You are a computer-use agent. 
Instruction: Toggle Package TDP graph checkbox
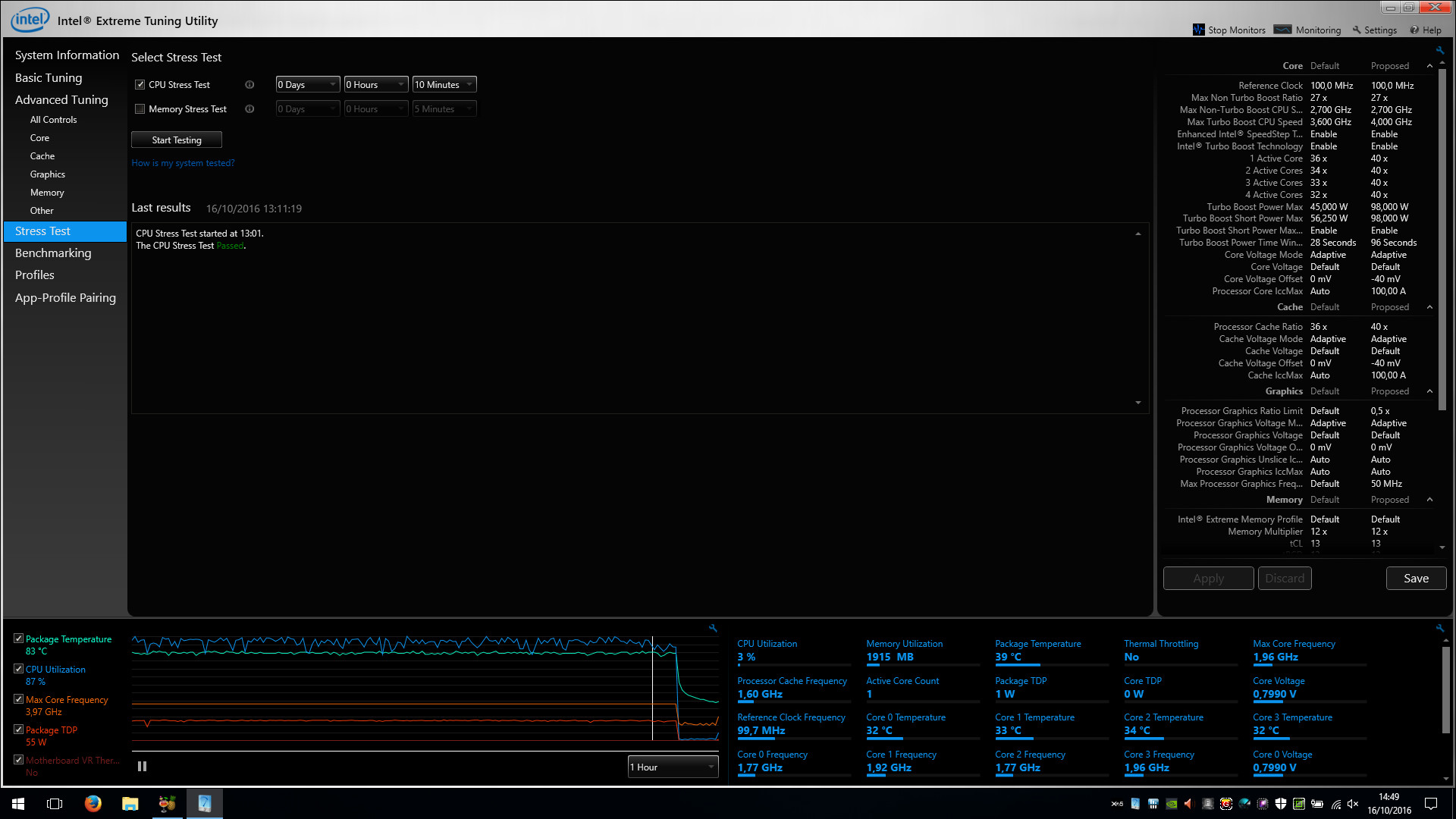18,730
